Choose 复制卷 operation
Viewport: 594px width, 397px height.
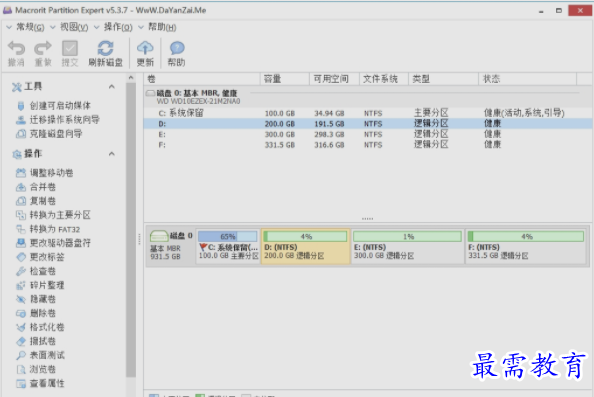pos(36,201)
